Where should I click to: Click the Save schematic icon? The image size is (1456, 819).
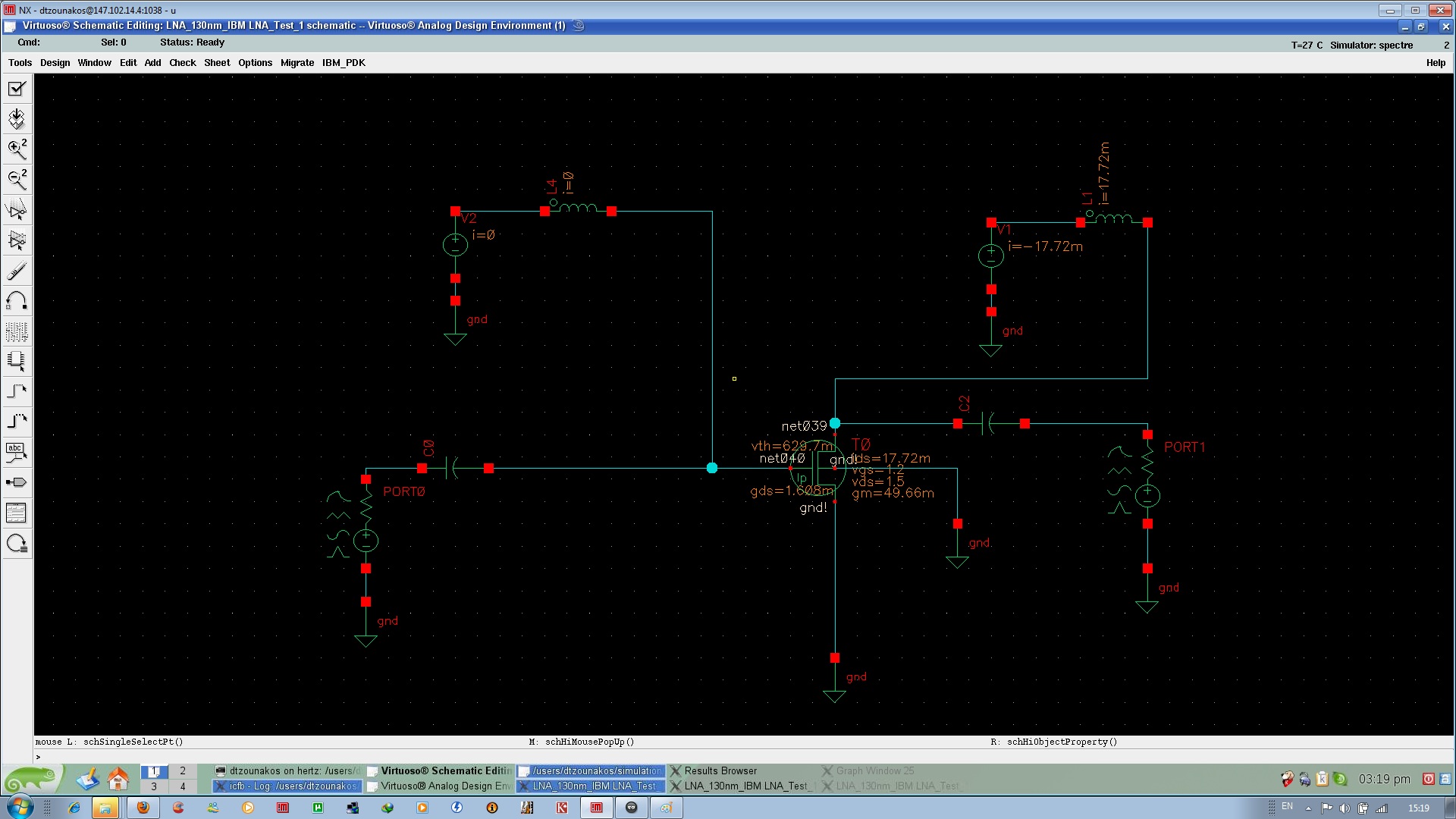[x=17, y=119]
